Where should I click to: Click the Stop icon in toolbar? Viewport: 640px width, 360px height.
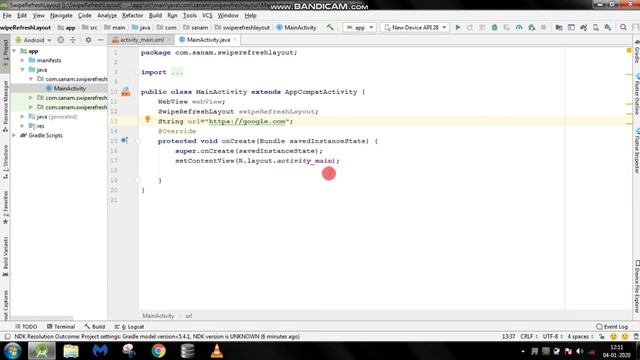tap(543, 27)
